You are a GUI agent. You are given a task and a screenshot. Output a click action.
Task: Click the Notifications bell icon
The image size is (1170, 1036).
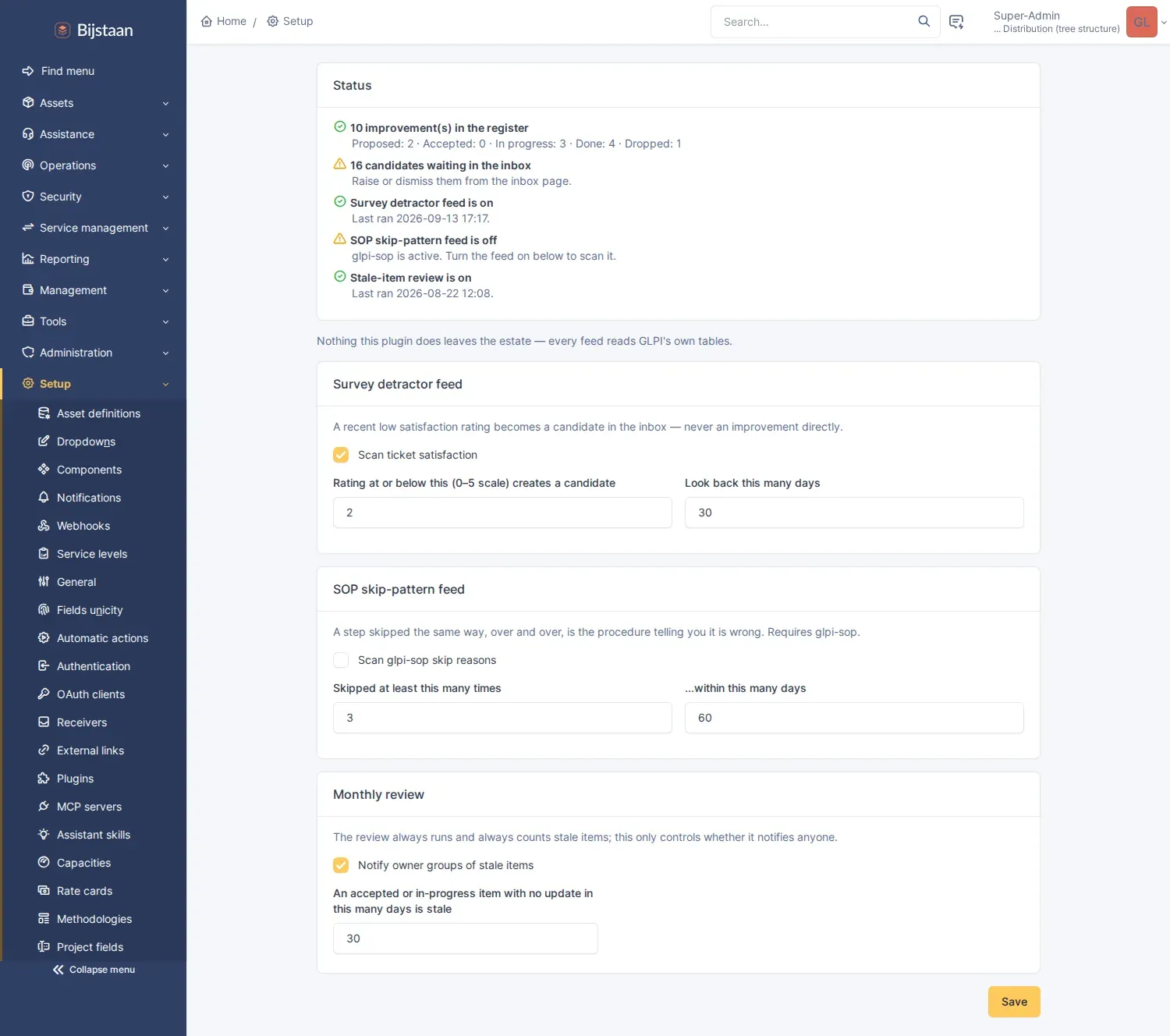pos(44,498)
